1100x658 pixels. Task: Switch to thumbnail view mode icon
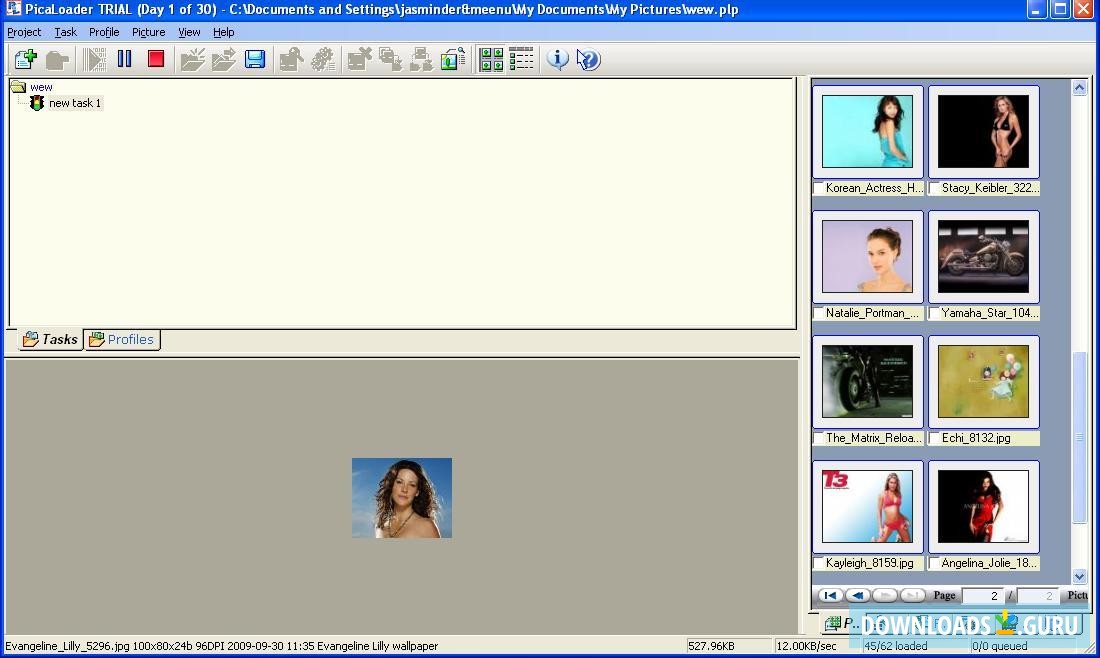point(491,60)
